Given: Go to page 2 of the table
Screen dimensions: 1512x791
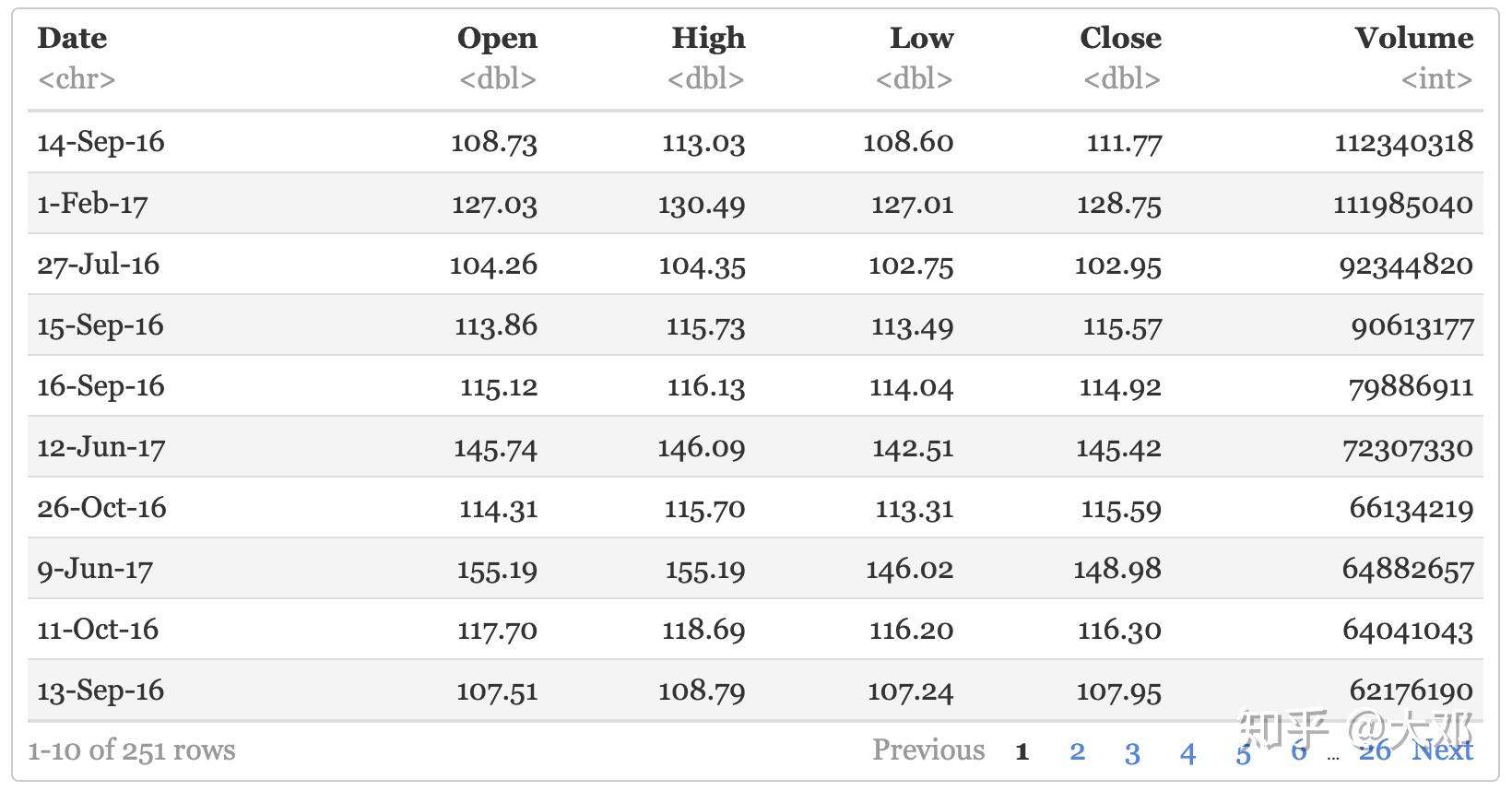Looking at the screenshot, I should point(1077,751).
